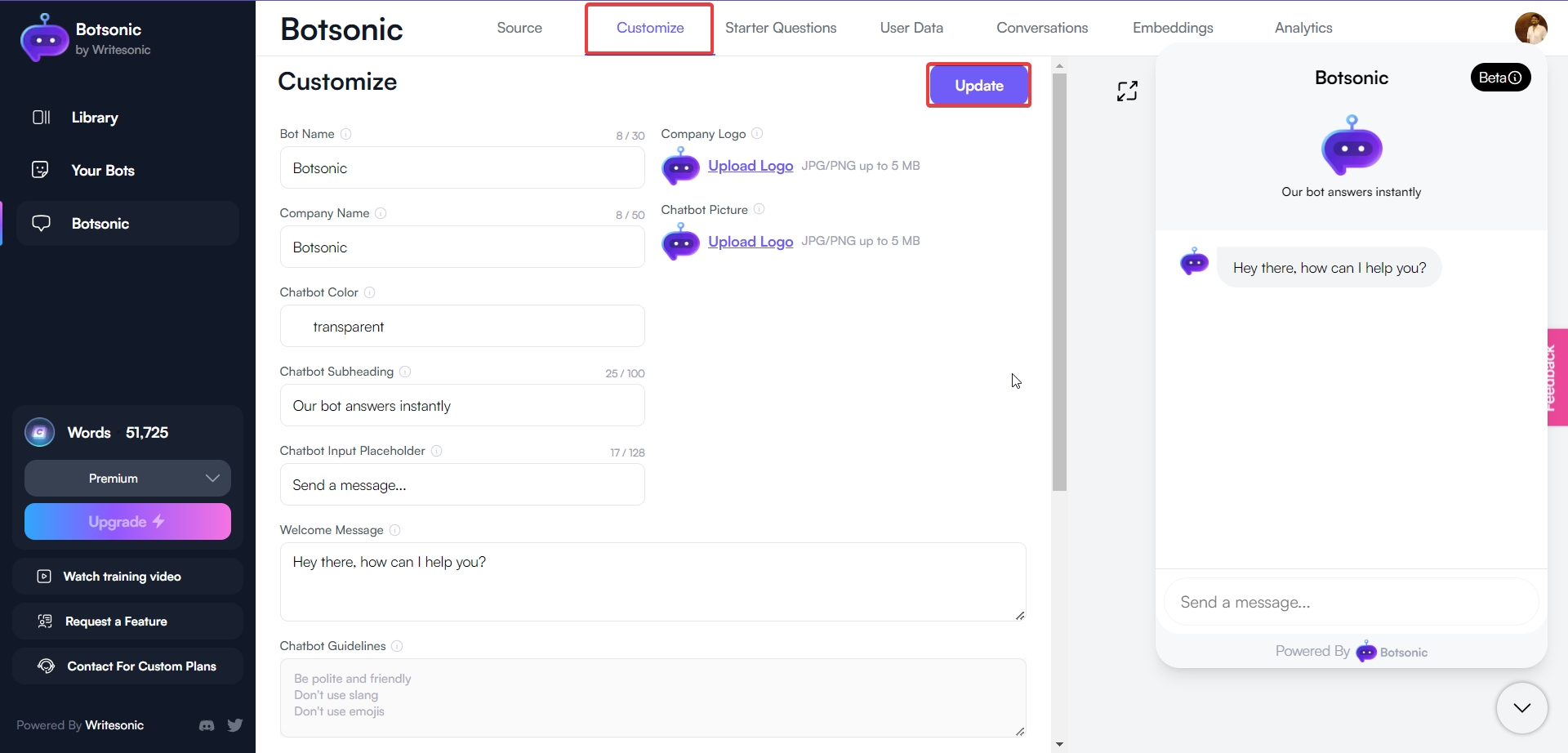
Task: Click the Powered By Botsonic link in chat
Action: (x=1351, y=651)
